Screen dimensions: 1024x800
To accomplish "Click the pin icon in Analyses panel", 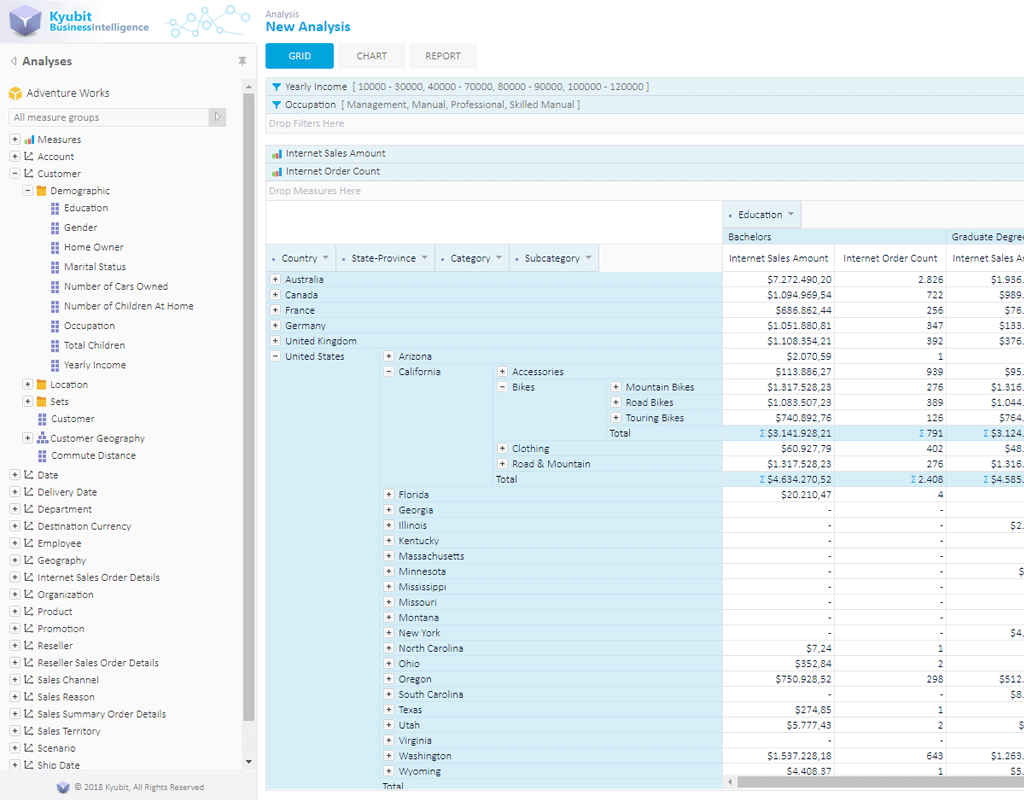I will click(242, 61).
